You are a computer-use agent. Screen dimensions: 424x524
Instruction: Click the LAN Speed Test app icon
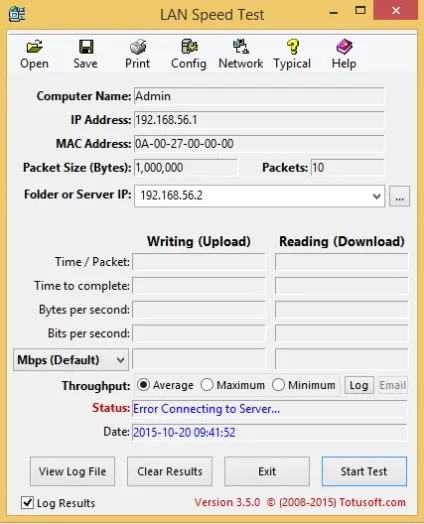point(17,14)
